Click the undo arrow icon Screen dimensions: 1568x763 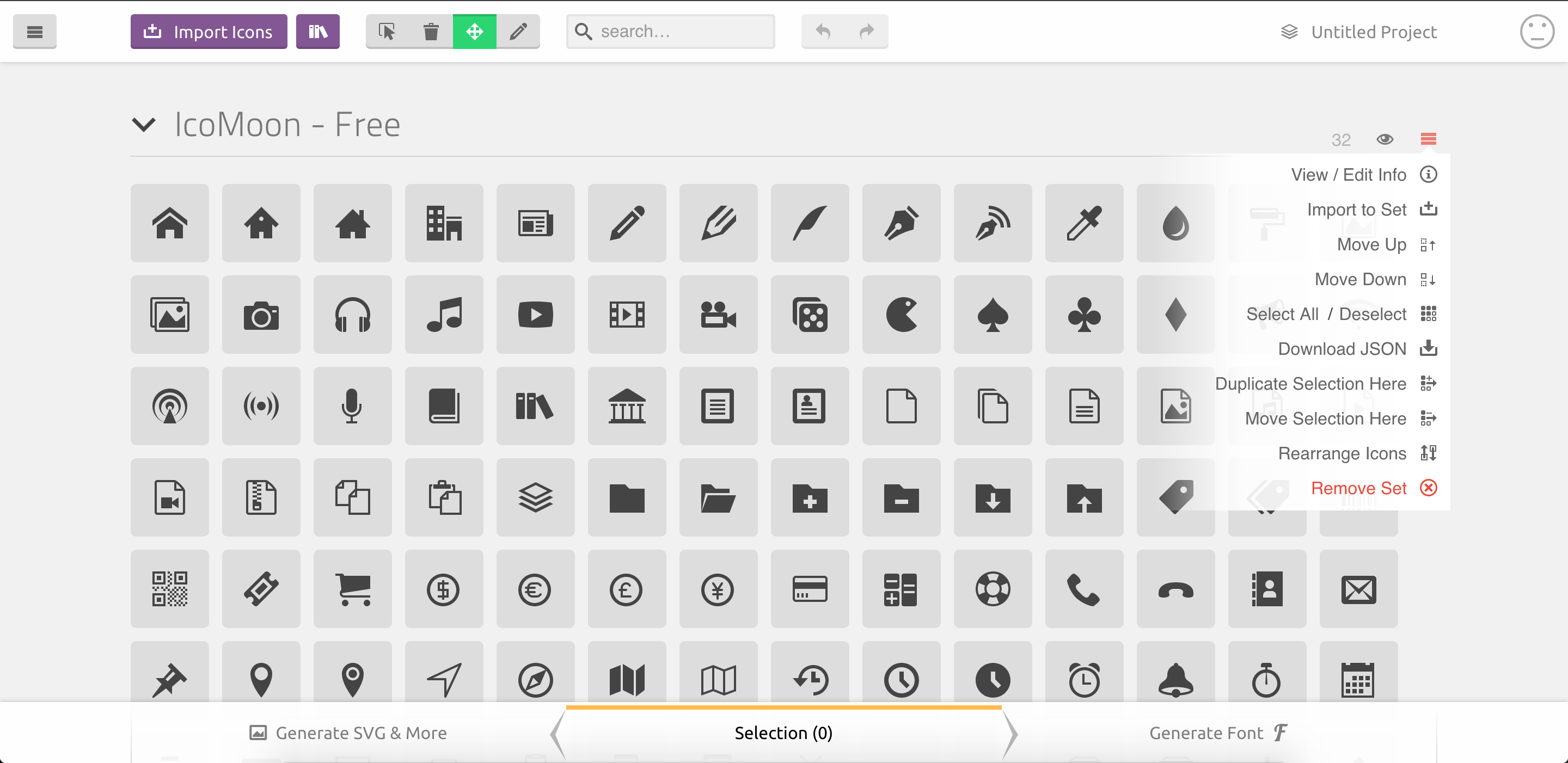click(823, 31)
